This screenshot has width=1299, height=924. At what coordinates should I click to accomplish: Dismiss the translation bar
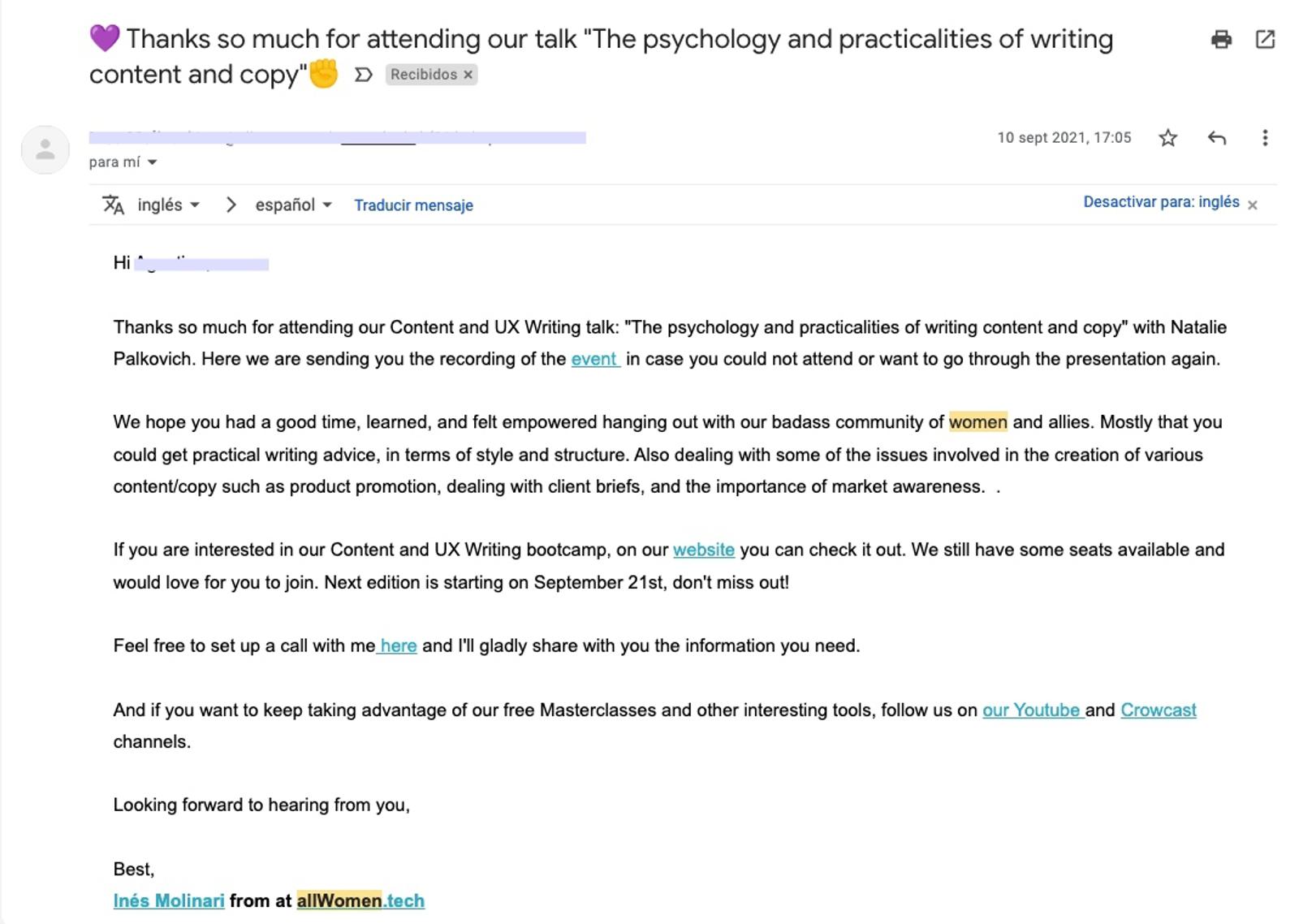[1253, 205]
